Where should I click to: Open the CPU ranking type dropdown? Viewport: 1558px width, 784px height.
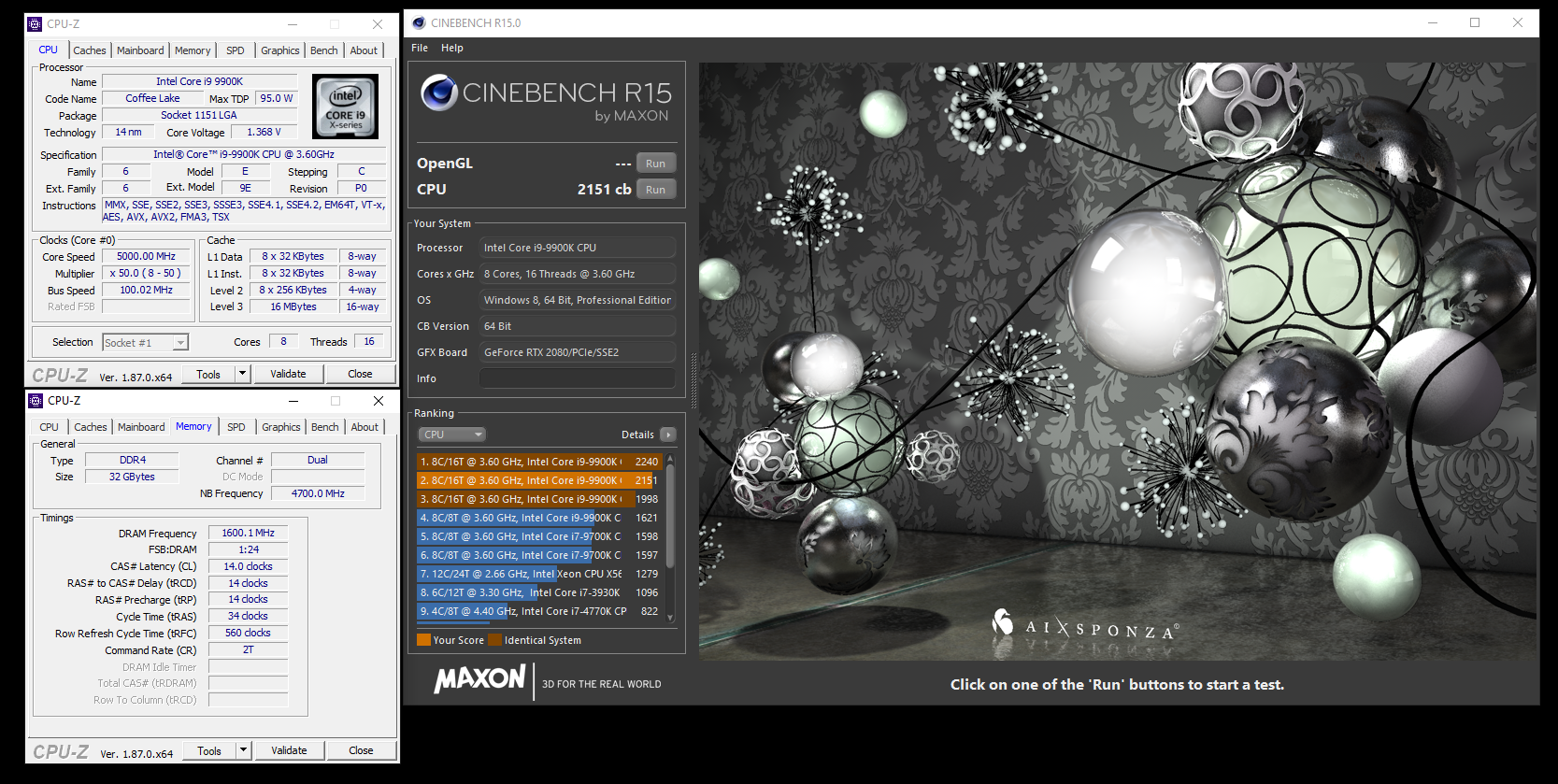(452, 435)
